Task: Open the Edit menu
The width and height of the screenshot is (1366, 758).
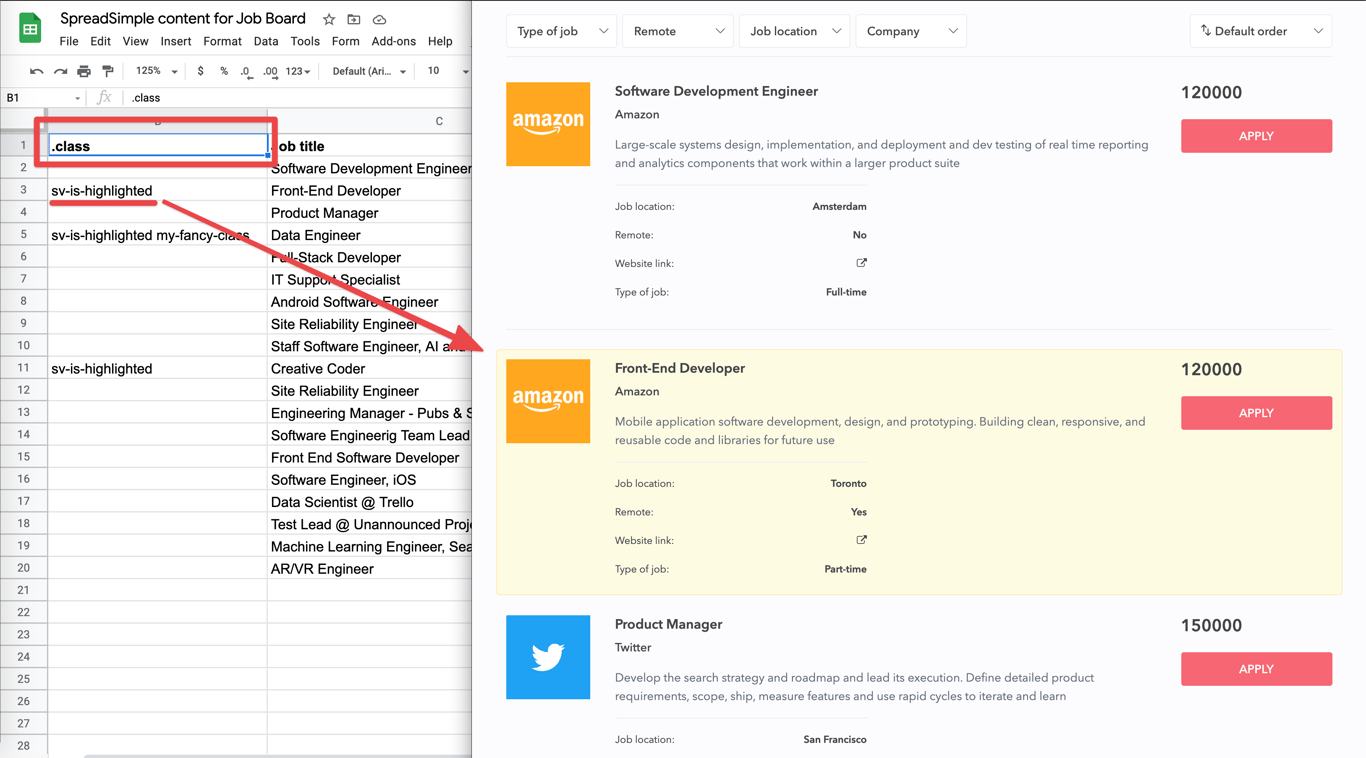Action: (100, 42)
